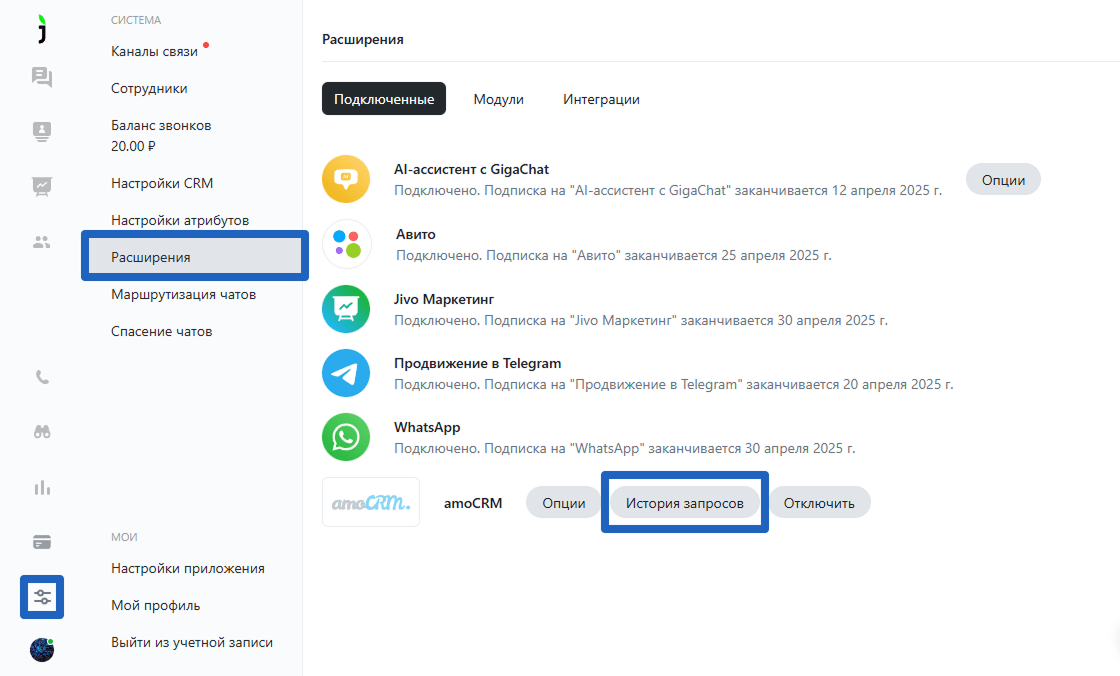This screenshot has width=1120, height=676.
Task: Switch to the Модули tab
Action: pos(499,99)
